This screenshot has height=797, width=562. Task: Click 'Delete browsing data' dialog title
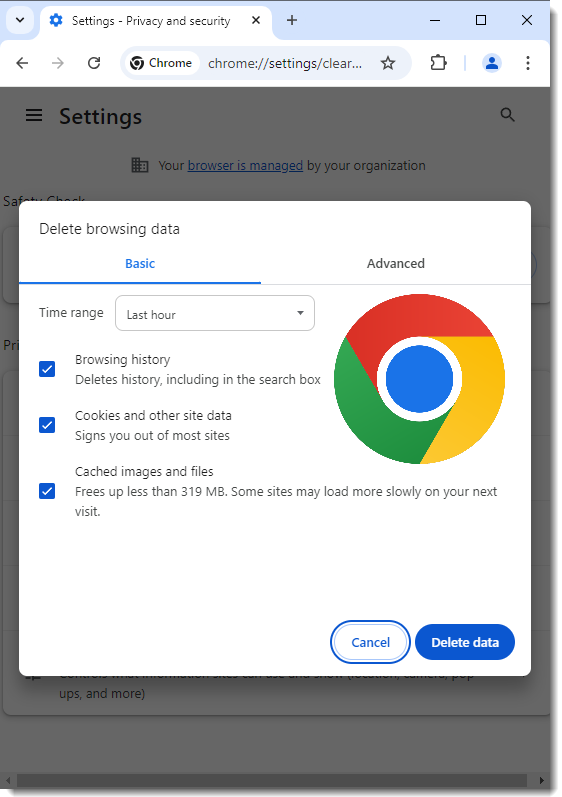tap(109, 229)
